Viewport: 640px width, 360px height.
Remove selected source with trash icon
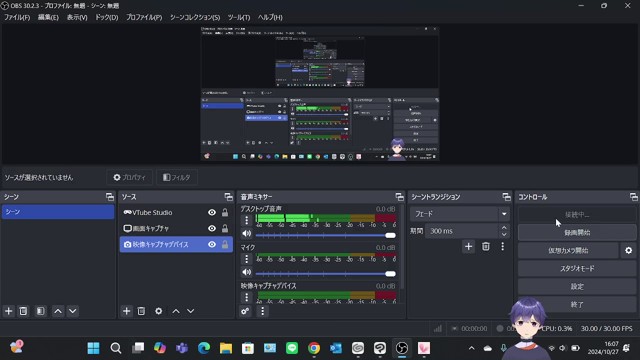coord(141,311)
